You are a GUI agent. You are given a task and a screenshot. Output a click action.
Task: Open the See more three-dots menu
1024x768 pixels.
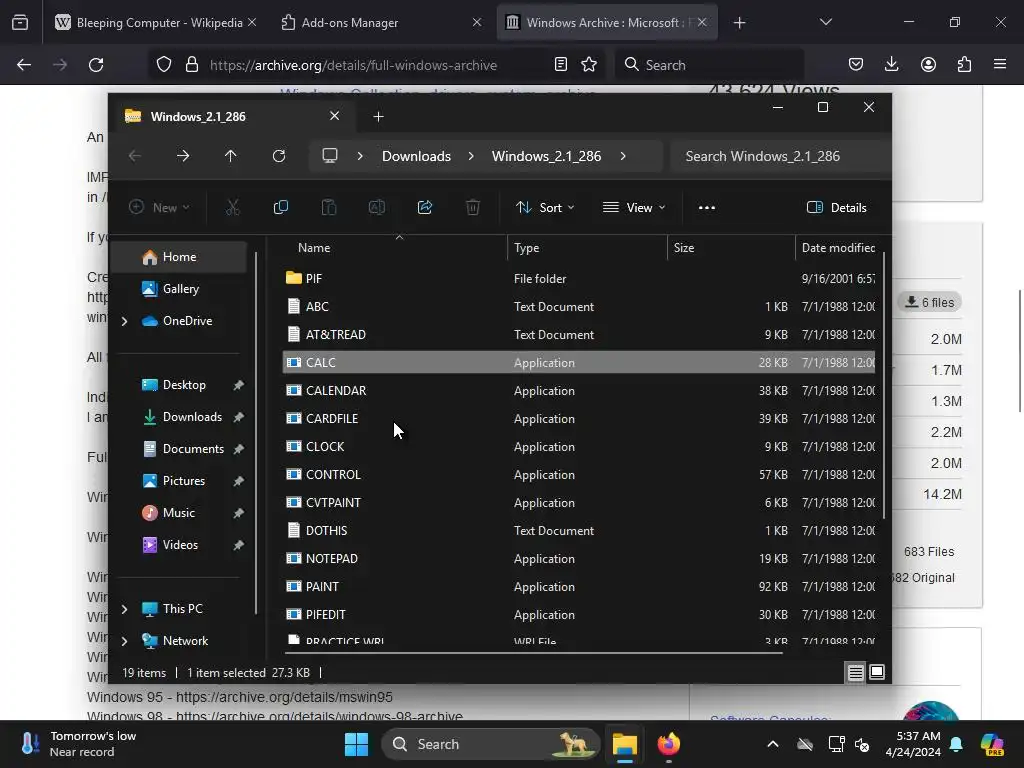(707, 208)
